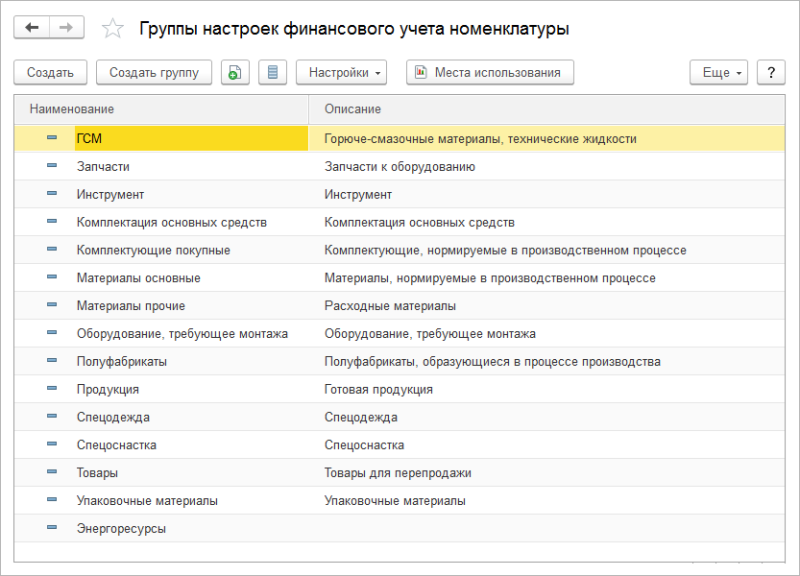Select Упаковочные материалы in name column

(147, 500)
